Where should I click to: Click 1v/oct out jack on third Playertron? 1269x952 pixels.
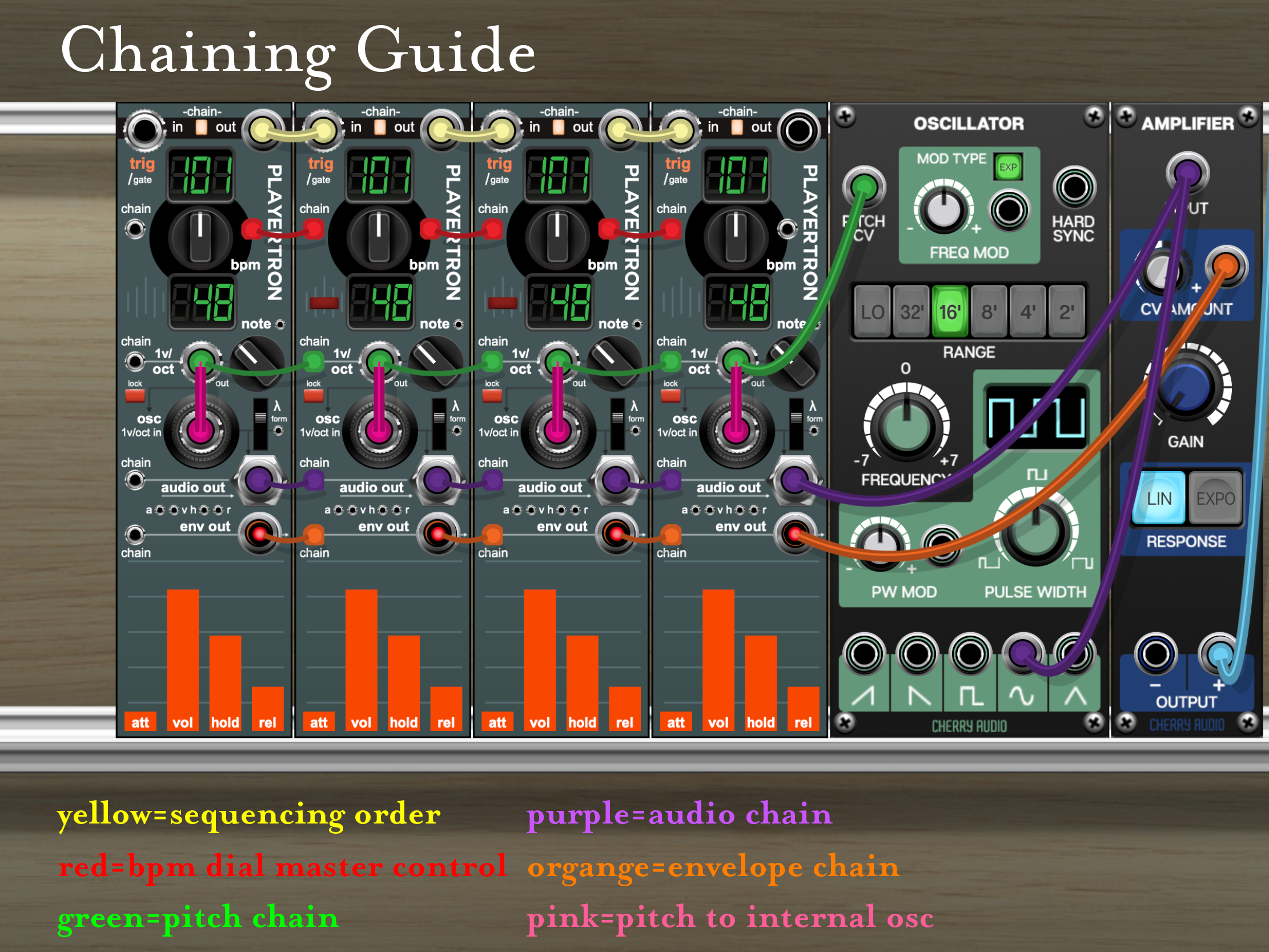(x=557, y=361)
